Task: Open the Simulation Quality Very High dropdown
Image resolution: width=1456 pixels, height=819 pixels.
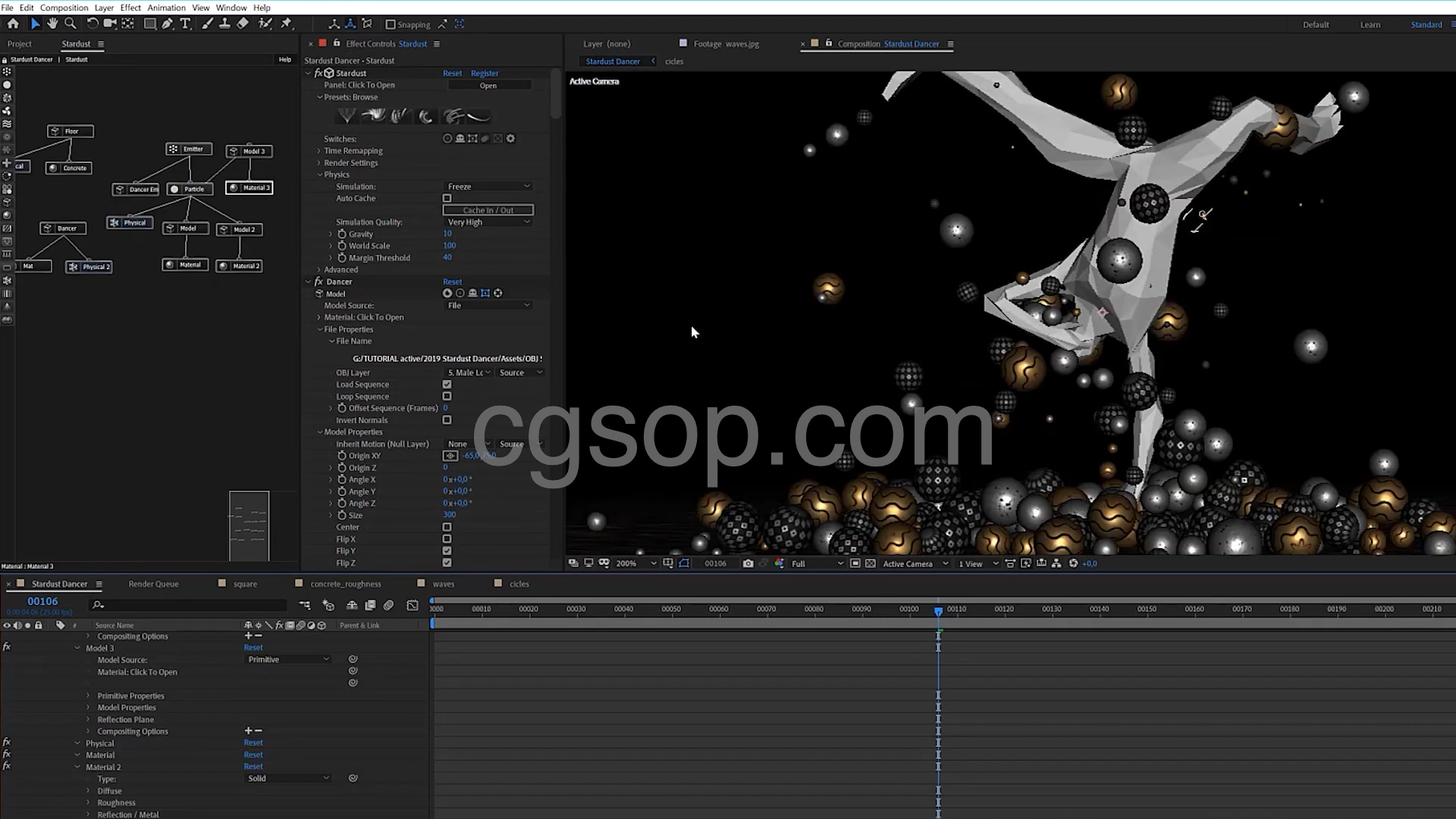Action: [488, 222]
